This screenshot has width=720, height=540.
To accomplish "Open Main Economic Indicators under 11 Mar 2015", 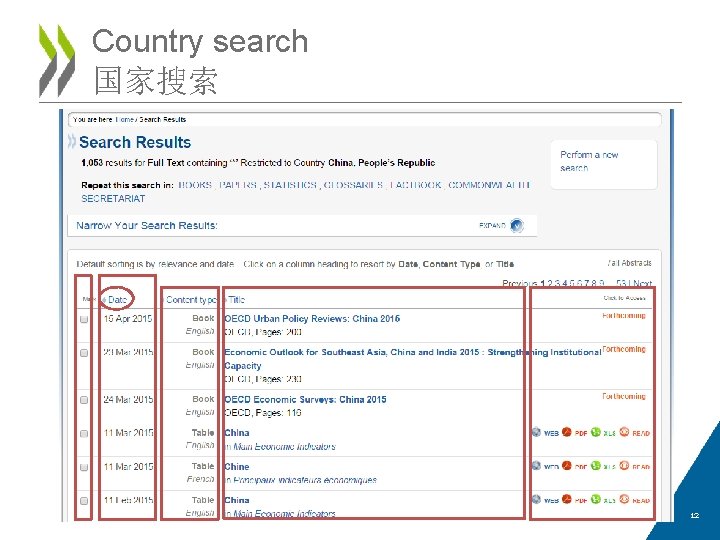I will pyautogui.click(x=284, y=446).
